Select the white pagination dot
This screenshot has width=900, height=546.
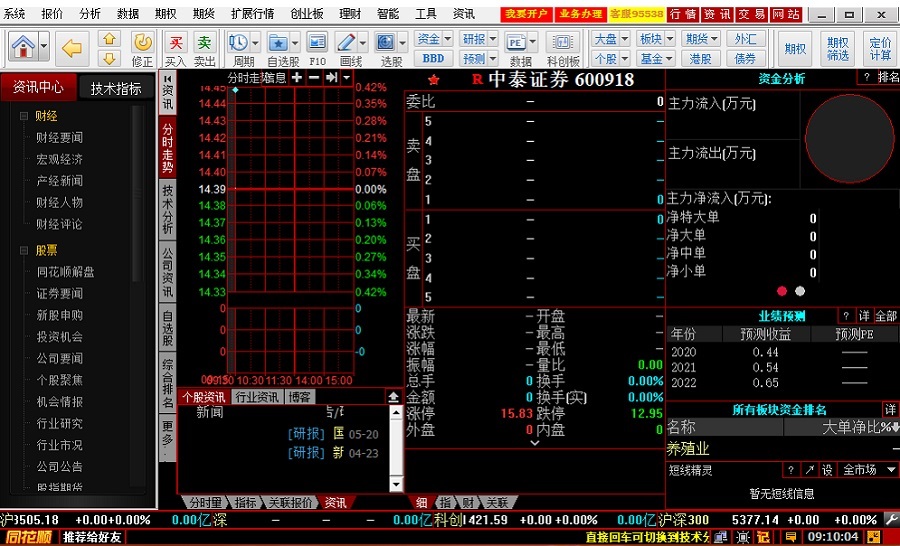[x=800, y=291]
